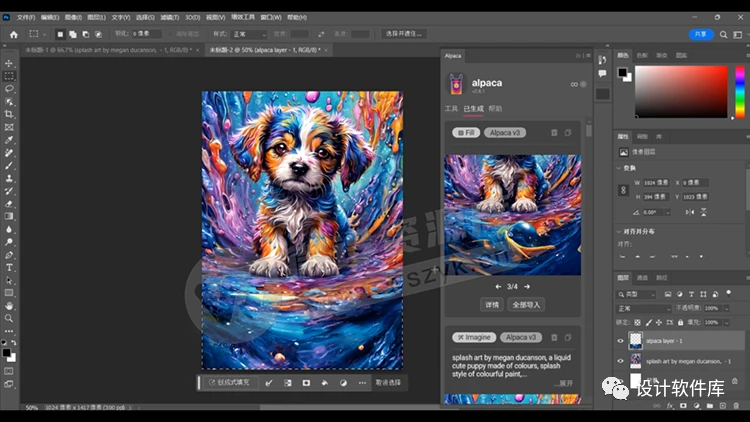Select the Object Selection tool
This screenshot has width=750, height=422.
click(x=9, y=101)
